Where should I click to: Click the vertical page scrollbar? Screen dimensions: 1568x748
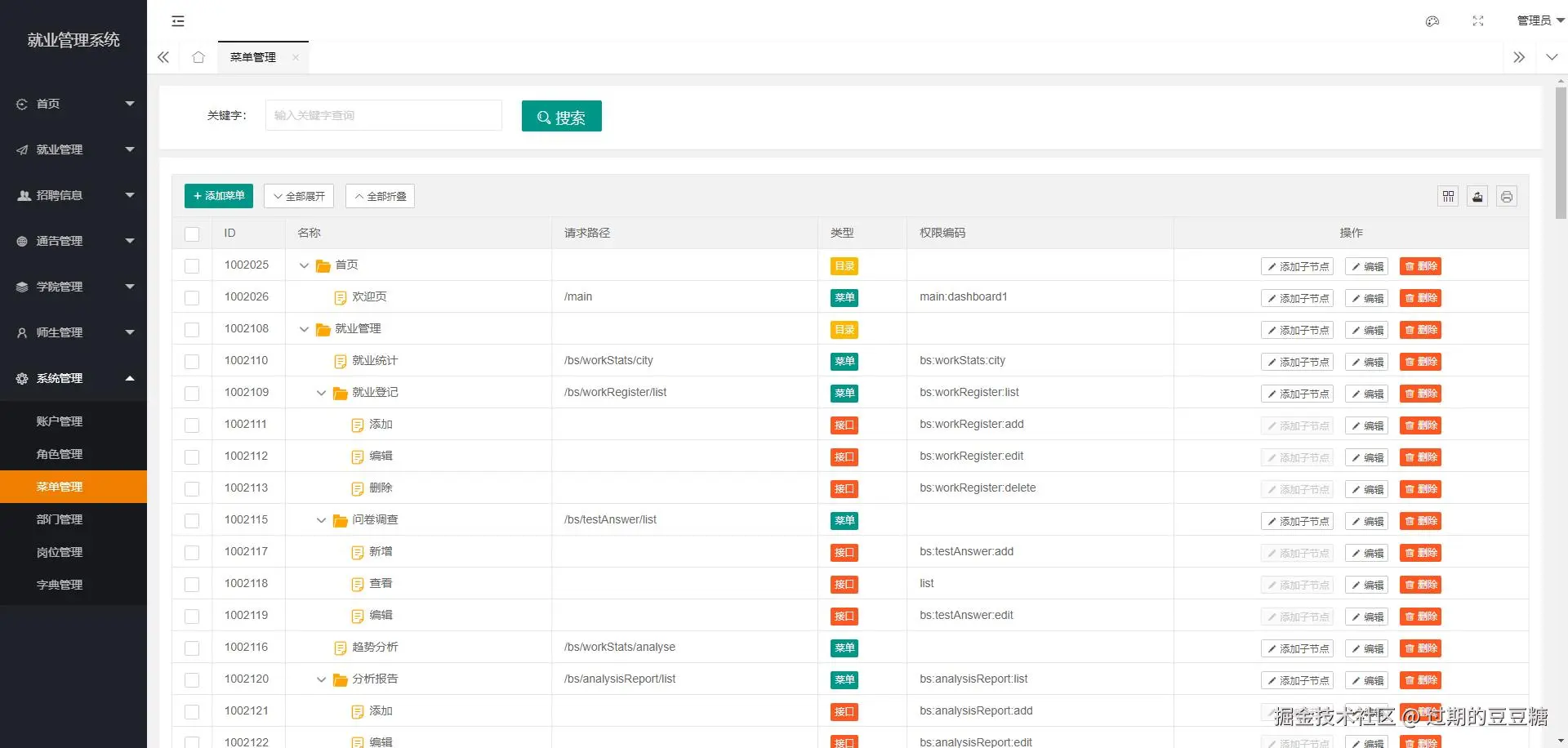(x=1561, y=152)
